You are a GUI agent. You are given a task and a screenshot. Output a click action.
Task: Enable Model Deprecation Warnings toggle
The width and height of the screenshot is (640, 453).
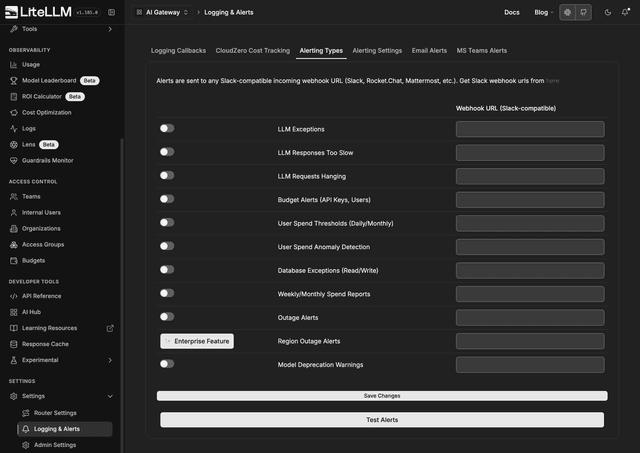[167, 364]
